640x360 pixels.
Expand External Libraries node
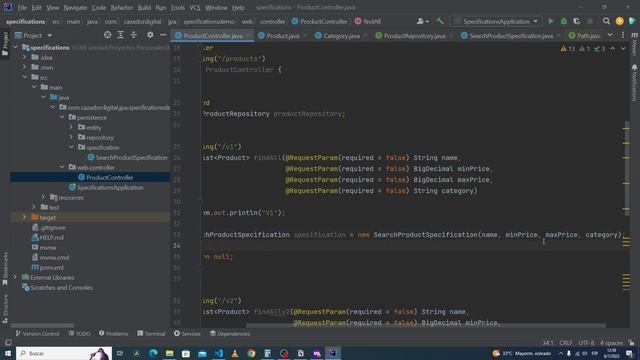(x=16, y=277)
